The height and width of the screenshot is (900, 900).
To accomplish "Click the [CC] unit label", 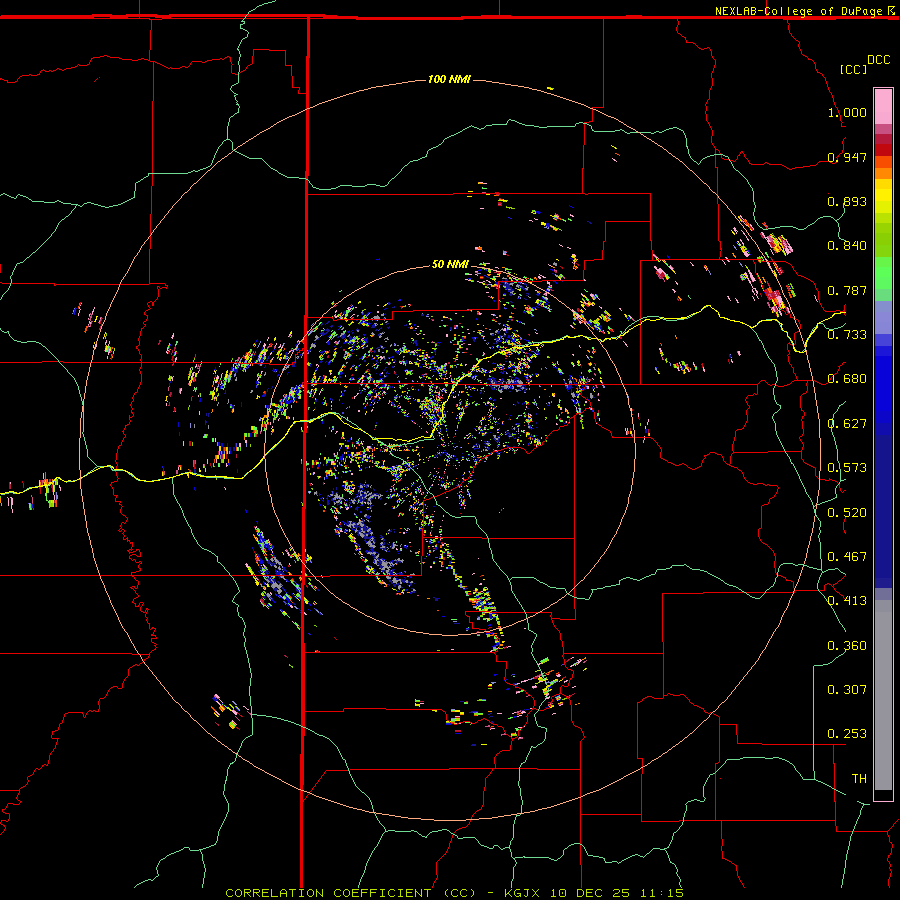I will click(x=853, y=69).
